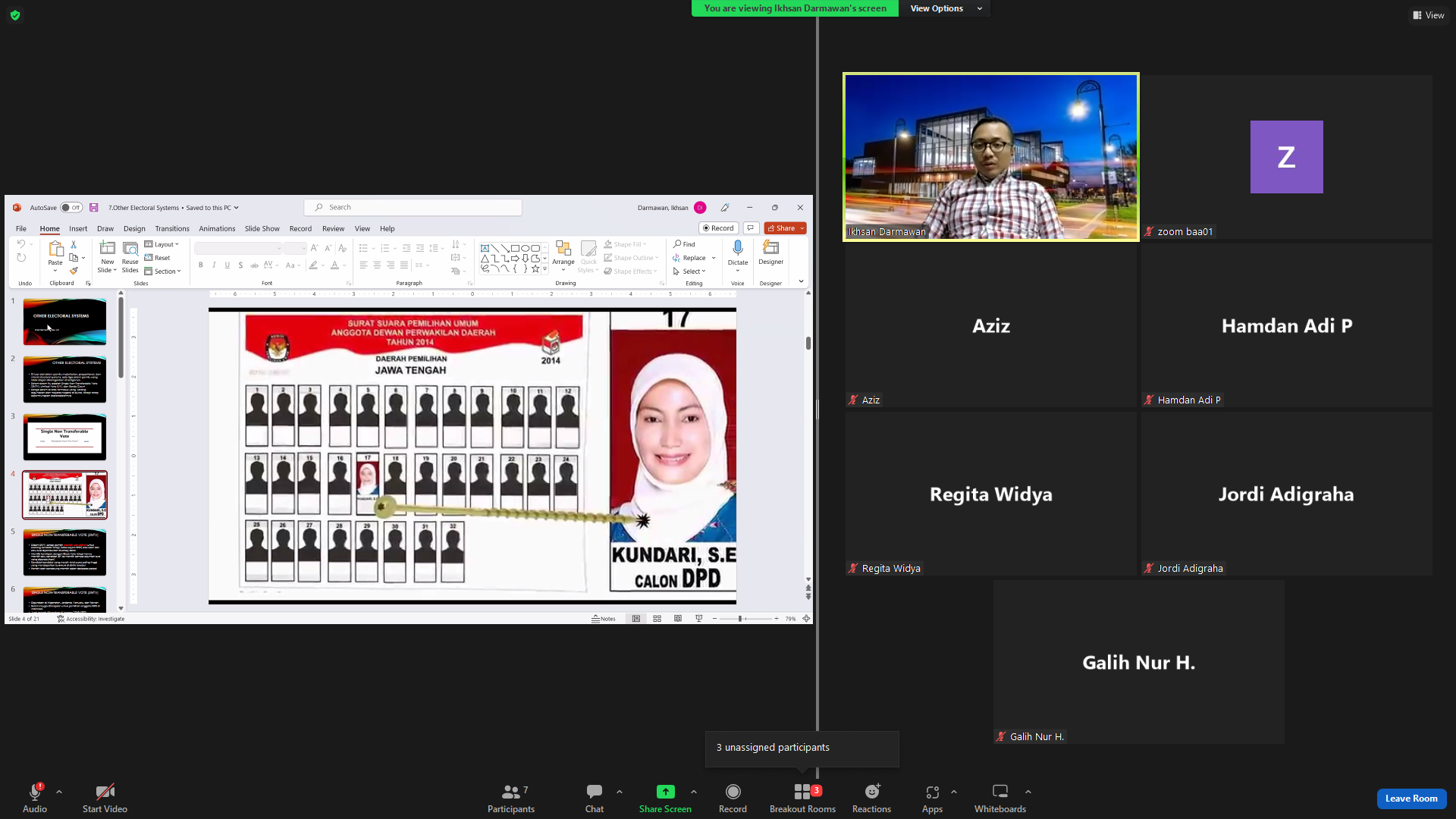Open the Transitions ribbon tab
The height and width of the screenshot is (819, 1456).
(172, 228)
